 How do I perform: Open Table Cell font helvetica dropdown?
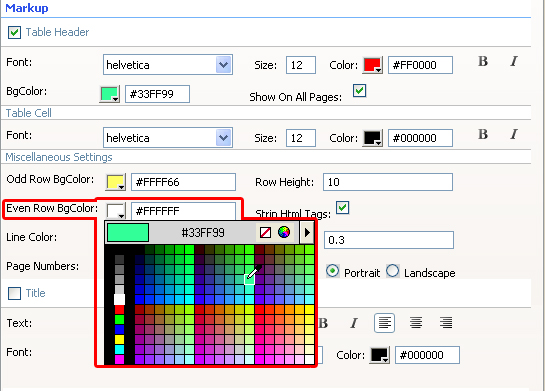point(168,138)
